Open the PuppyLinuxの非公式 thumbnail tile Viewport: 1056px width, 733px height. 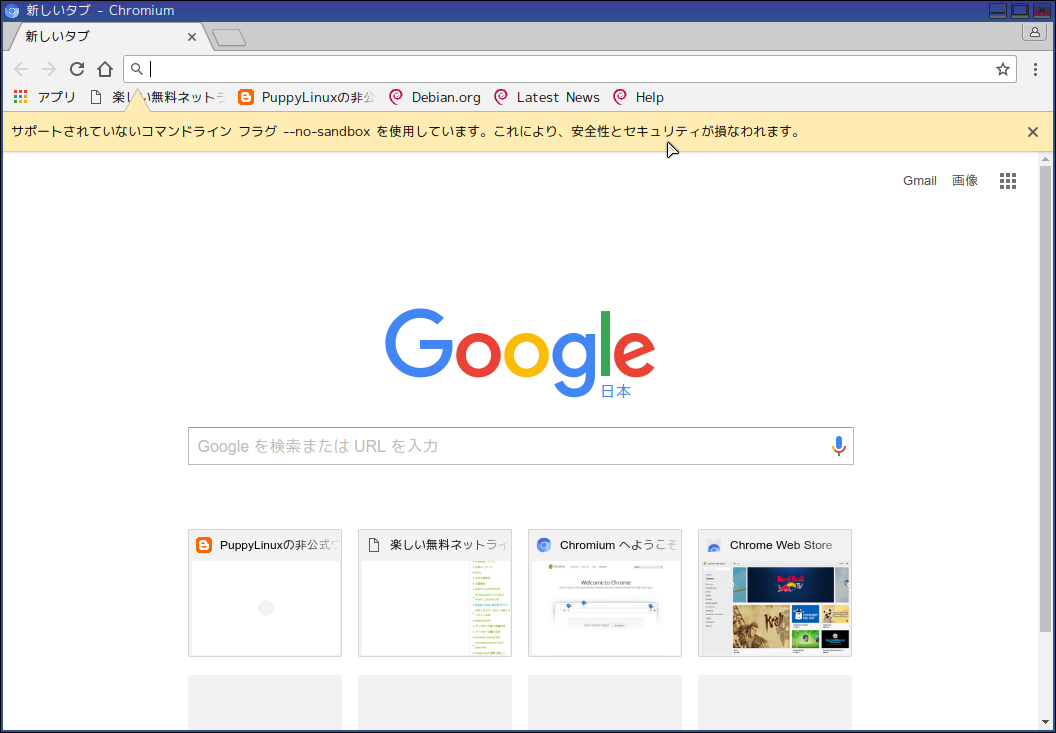[265, 593]
